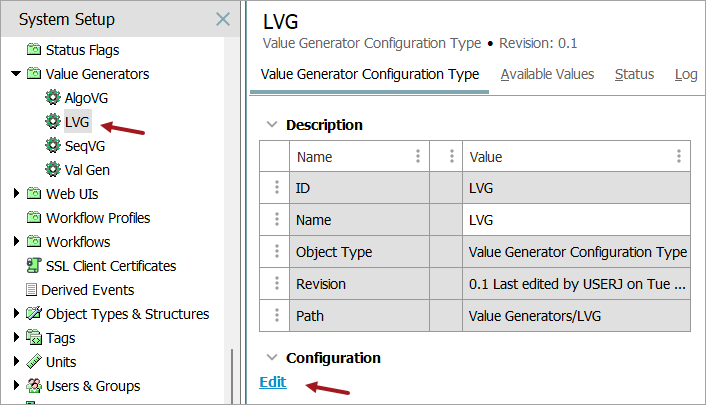Expand the Users & Groups node

coord(16,385)
